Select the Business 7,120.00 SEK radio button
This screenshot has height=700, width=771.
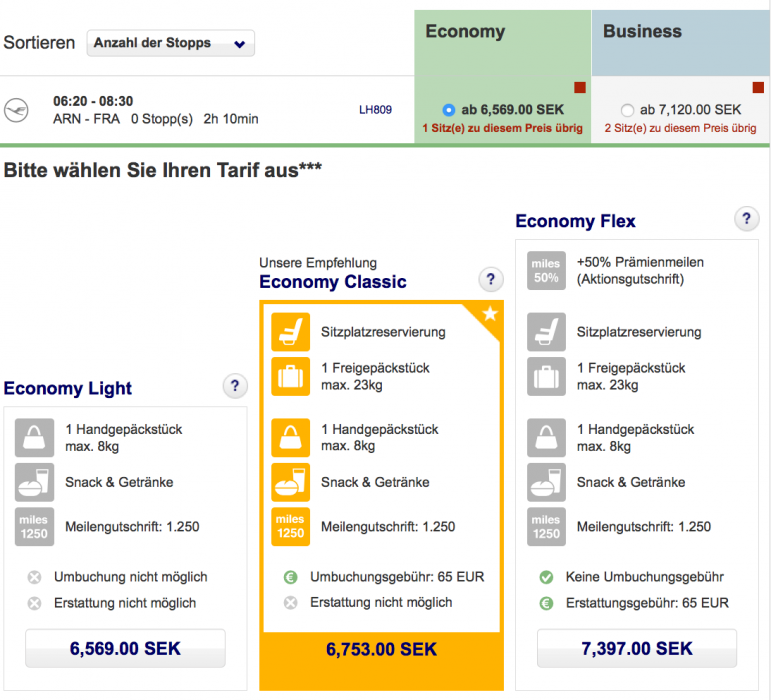point(627,110)
